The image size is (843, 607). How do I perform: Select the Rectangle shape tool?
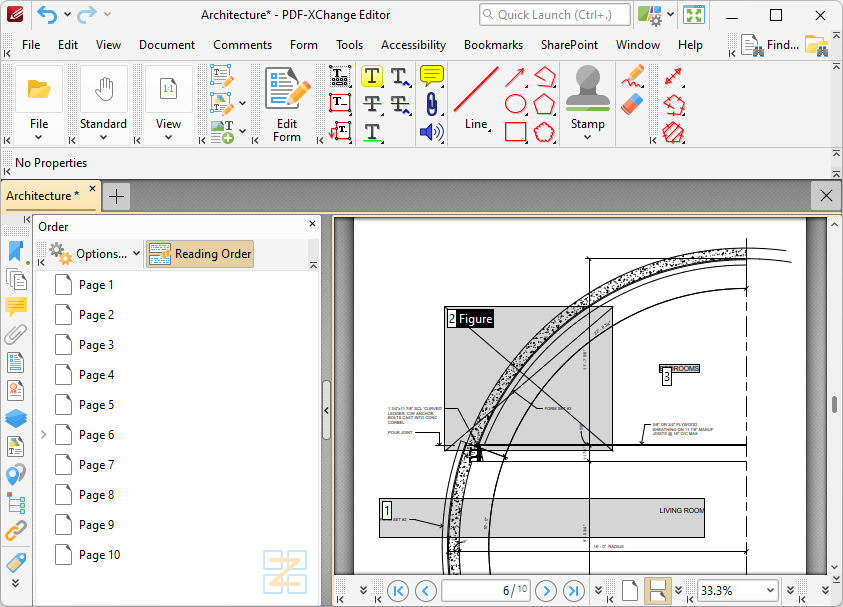point(515,132)
